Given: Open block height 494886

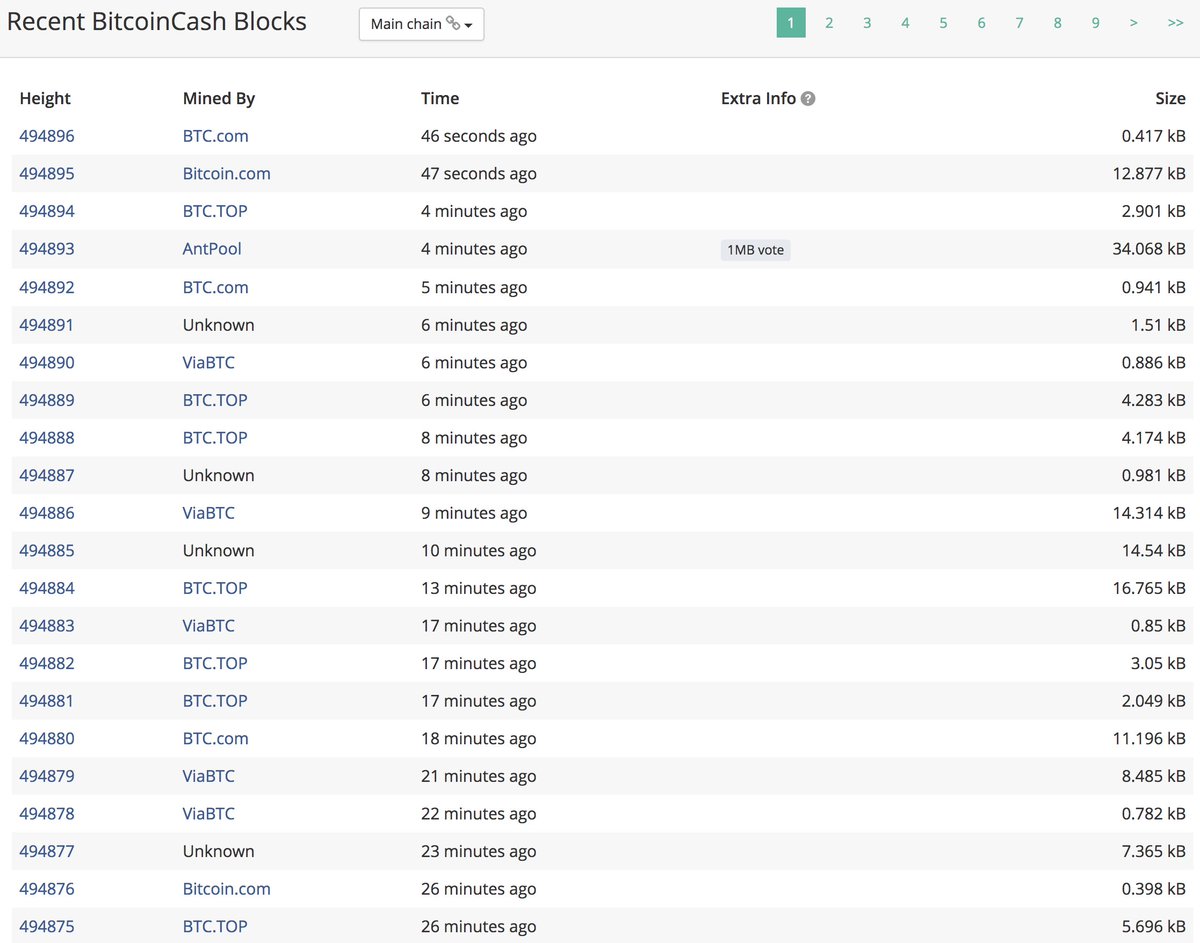Looking at the screenshot, I should (47, 513).
